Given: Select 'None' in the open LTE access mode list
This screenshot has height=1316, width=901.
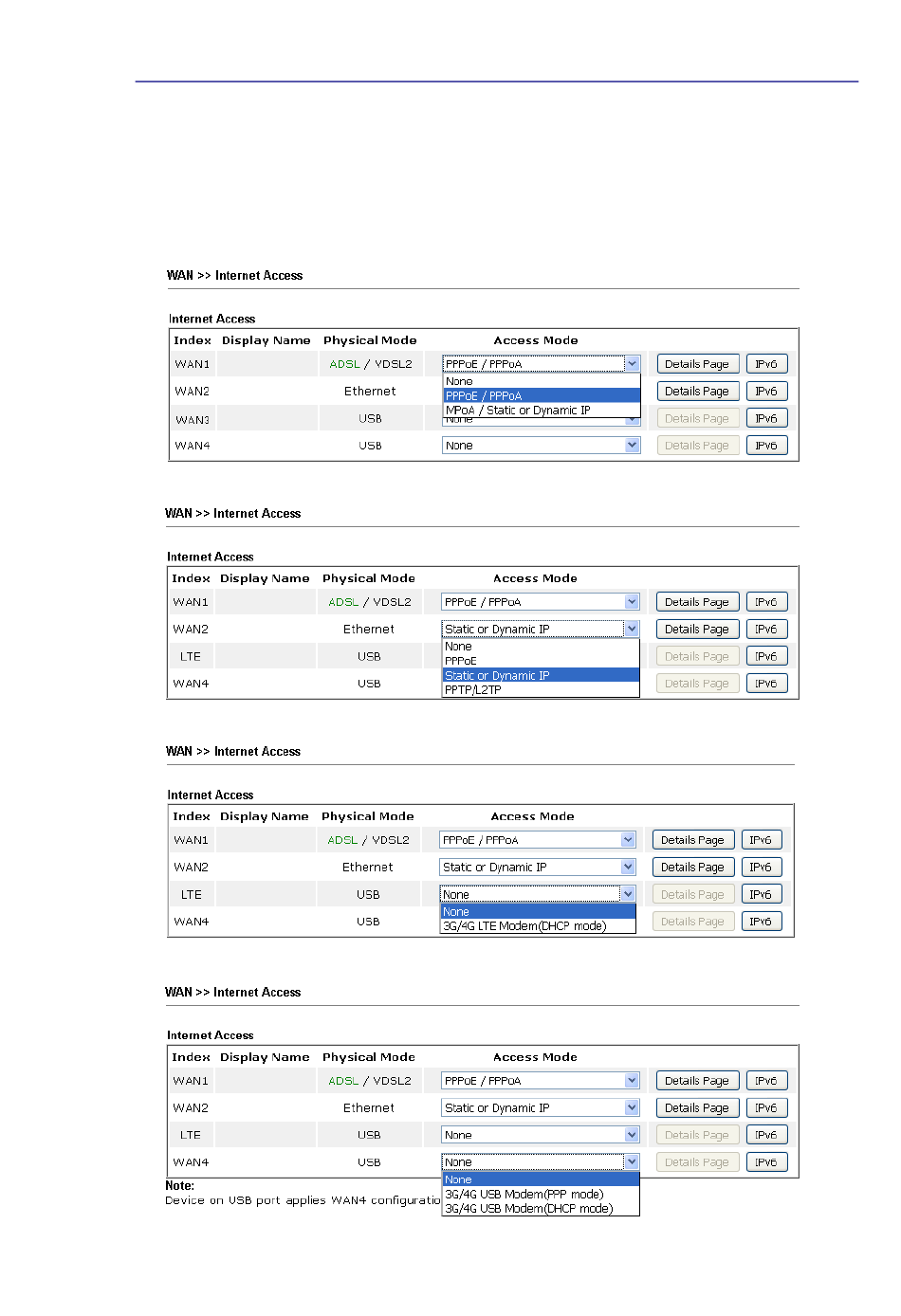Looking at the screenshot, I should click(538, 912).
